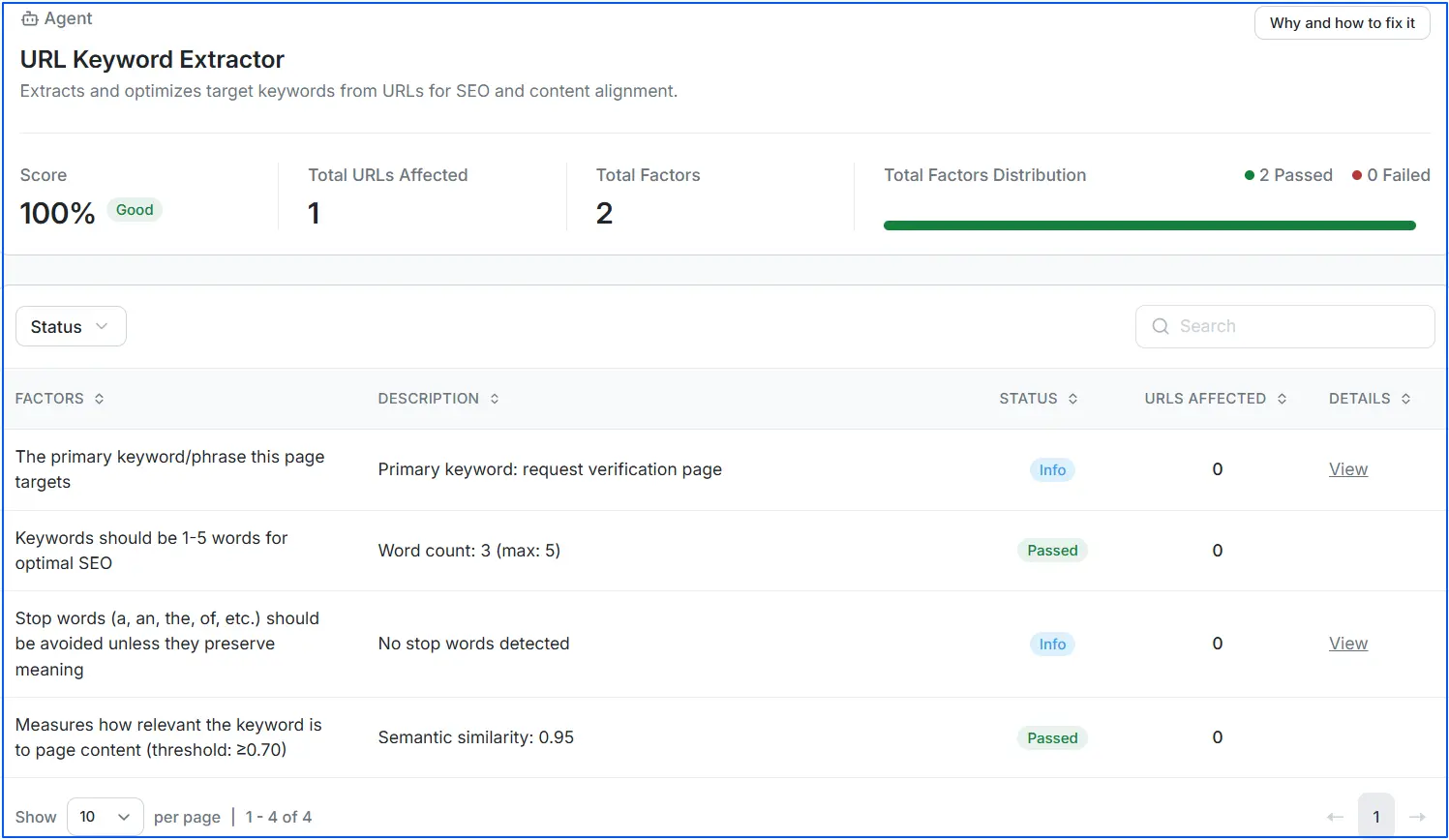Sort by Status column arrows
The image size is (1449, 840).
[1072, 399]
